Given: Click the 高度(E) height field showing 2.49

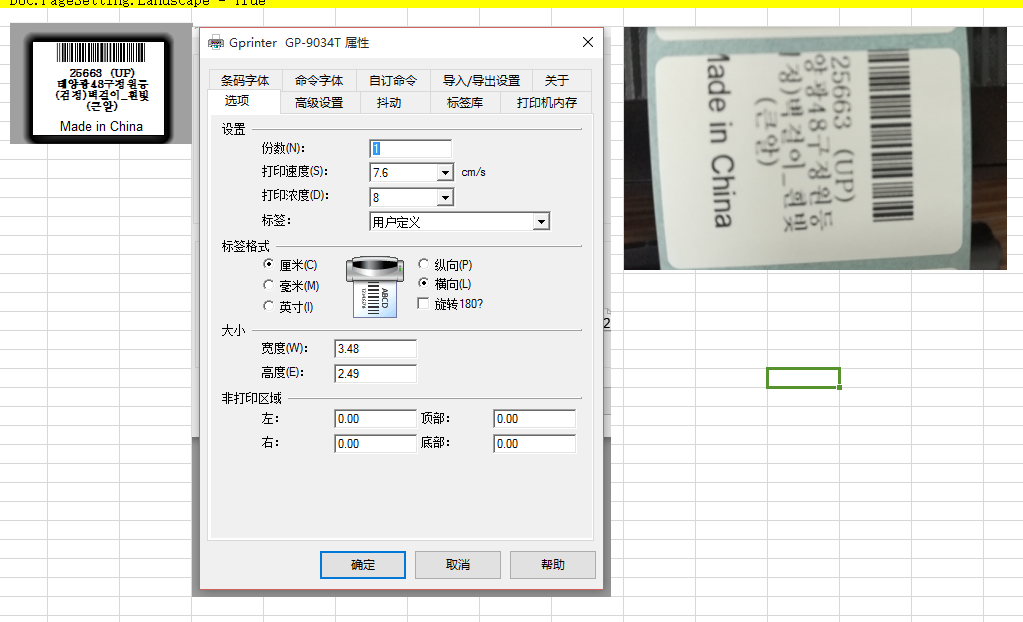Looking at the screenshot, I should [375, 373].
